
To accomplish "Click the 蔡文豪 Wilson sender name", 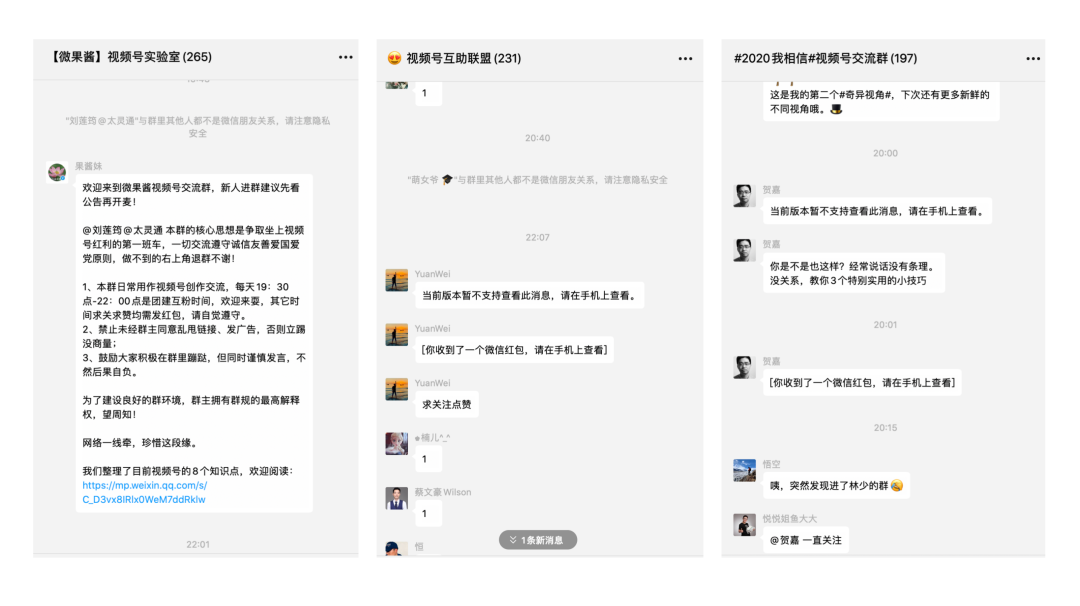I will [443, 492].
